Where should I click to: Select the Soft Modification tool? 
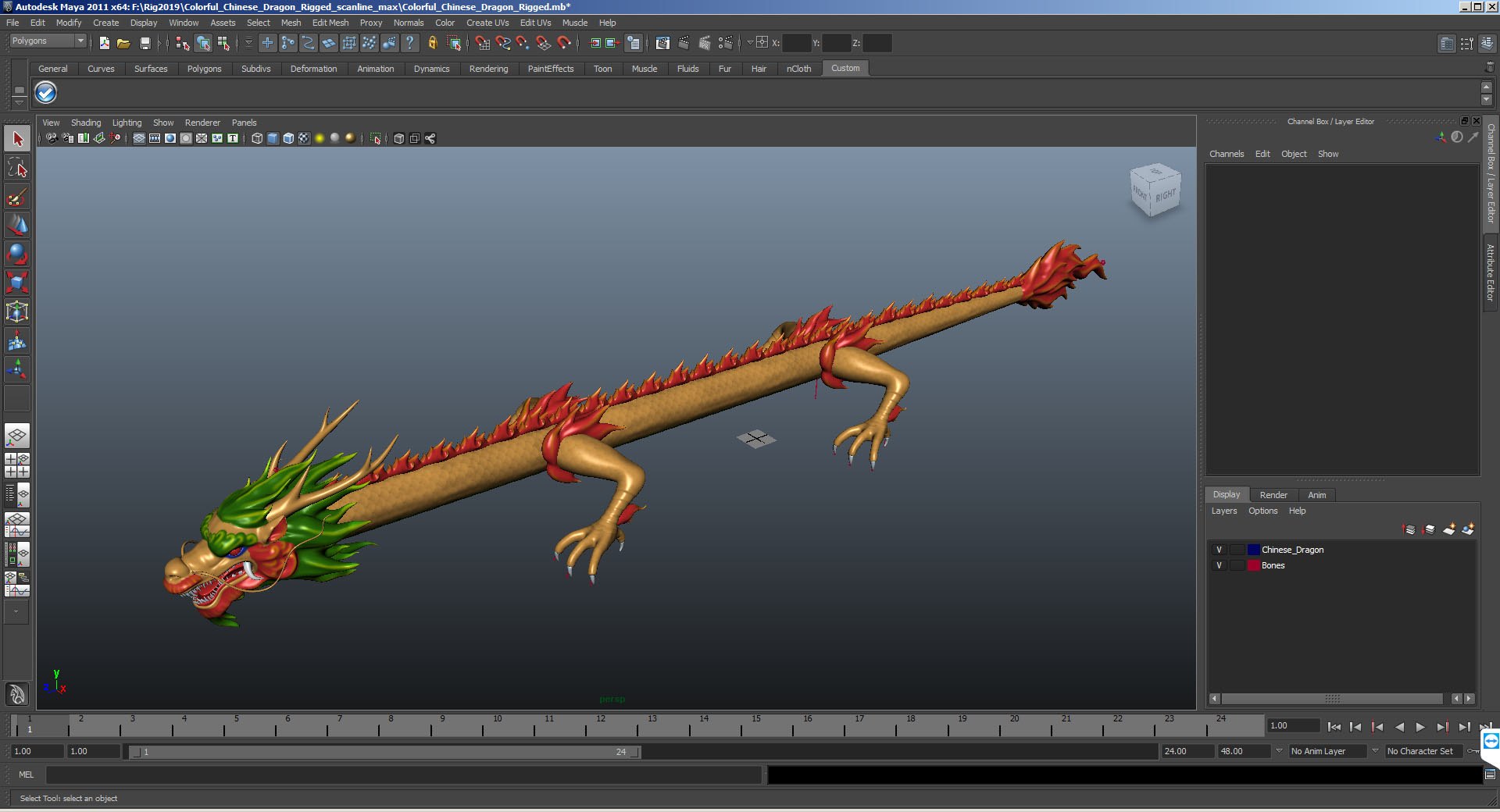(17, 340)
